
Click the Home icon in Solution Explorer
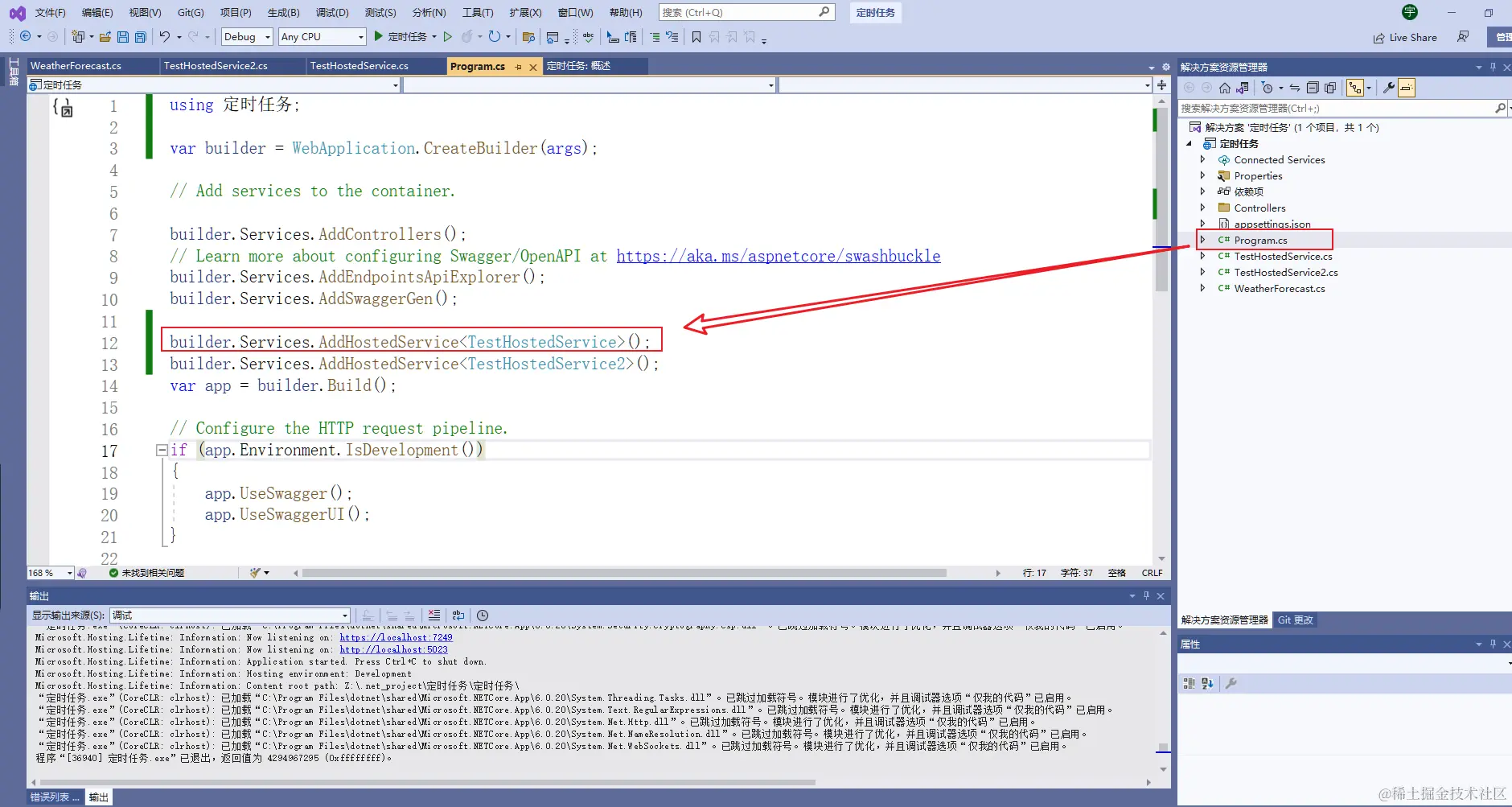tap(1224, 88)
